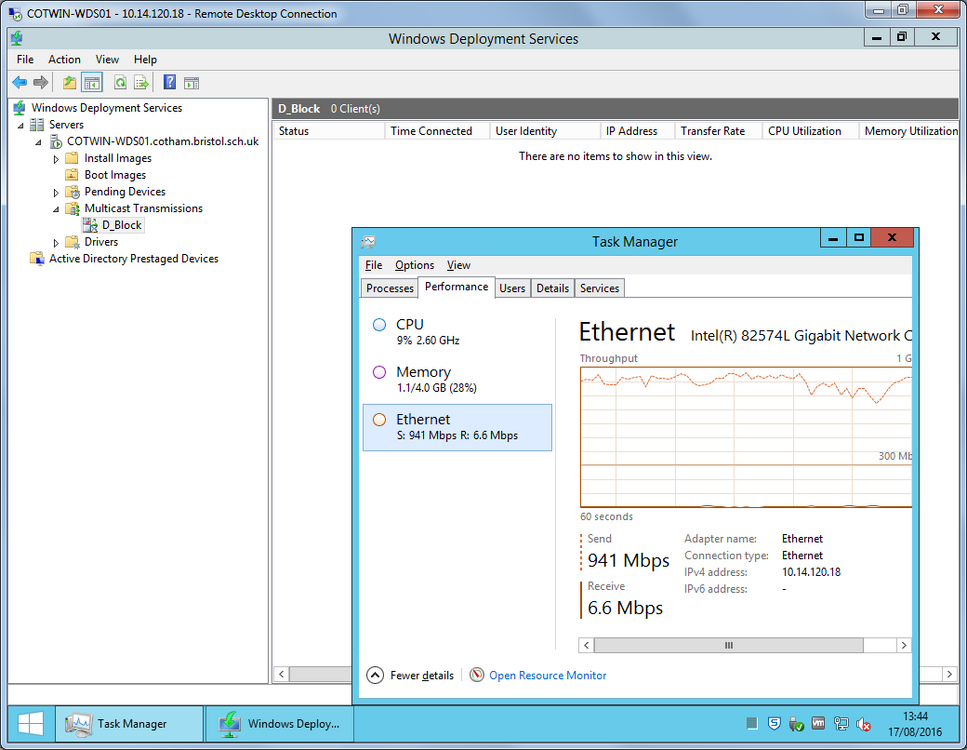Select the Multicast Transmissions node
Viewport: 967px width, 750px height.
click(x=143, y=208)
